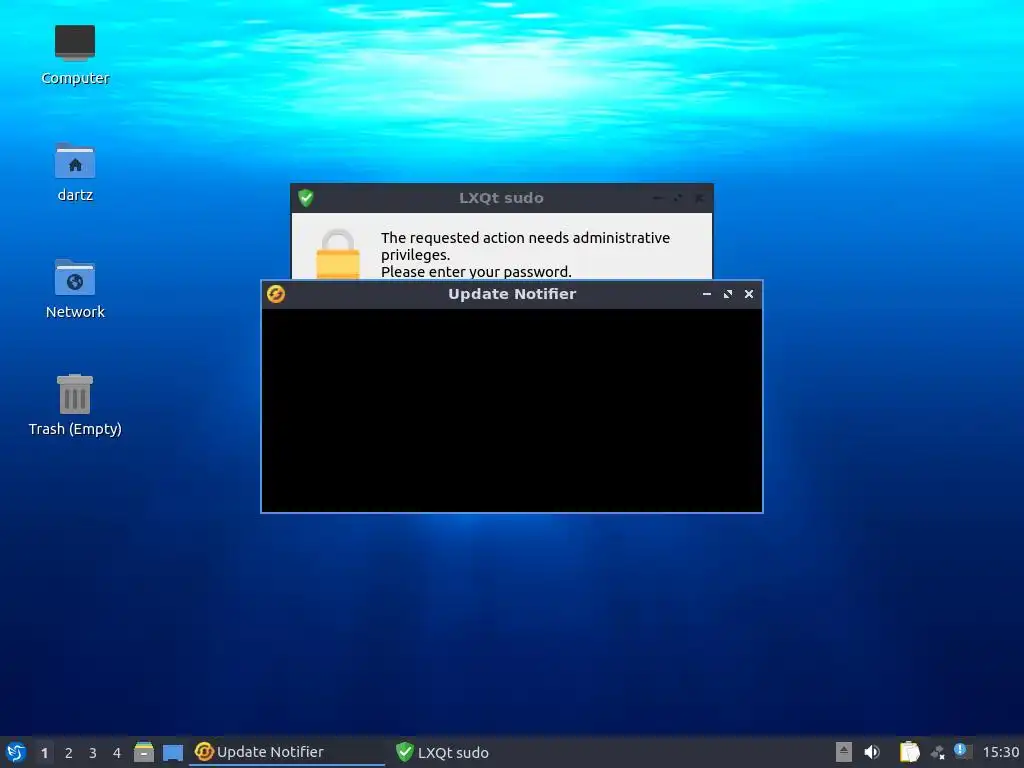Click the show desktop panel icon
The image size is (1024, 768).
172,752
